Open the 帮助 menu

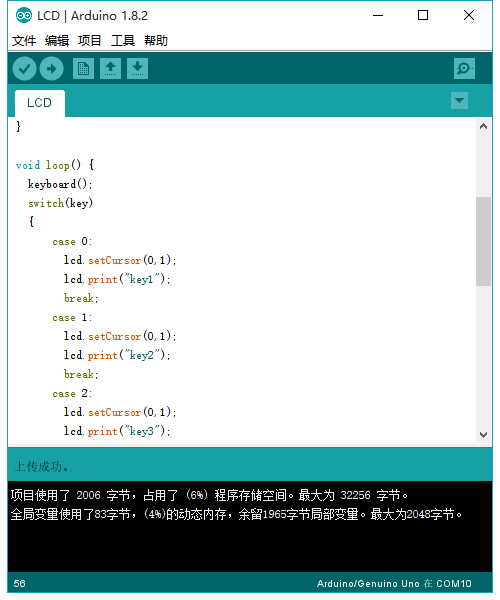156,41
